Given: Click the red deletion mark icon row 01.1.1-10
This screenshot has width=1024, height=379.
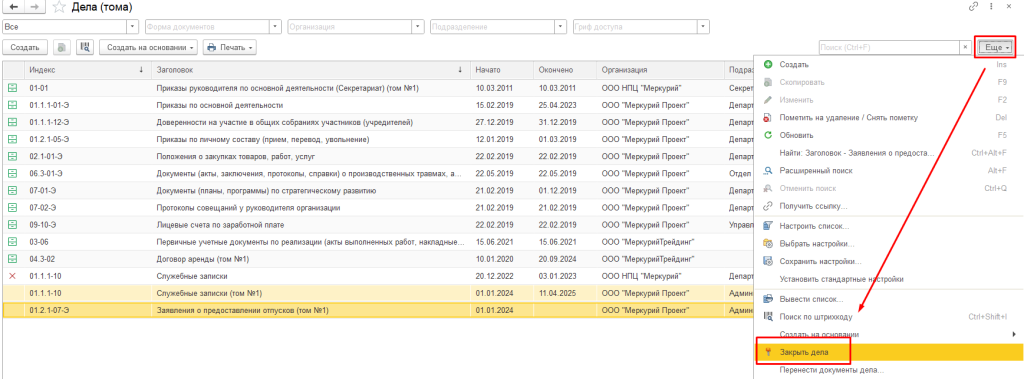Looking at the screenshot, I should pyautogui.click(x=12, y=276).
